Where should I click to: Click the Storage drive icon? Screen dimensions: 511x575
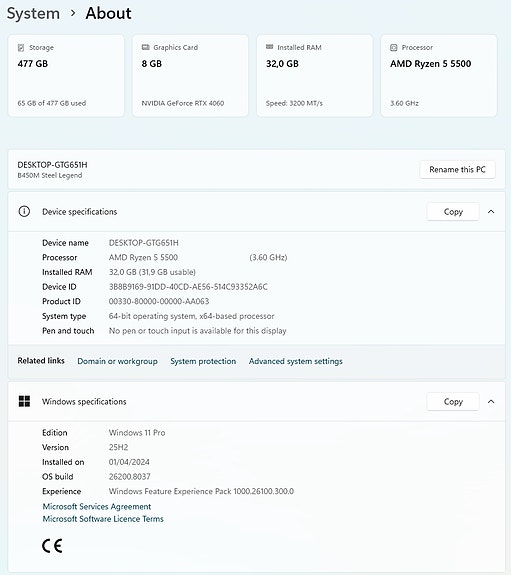point(21,48)
